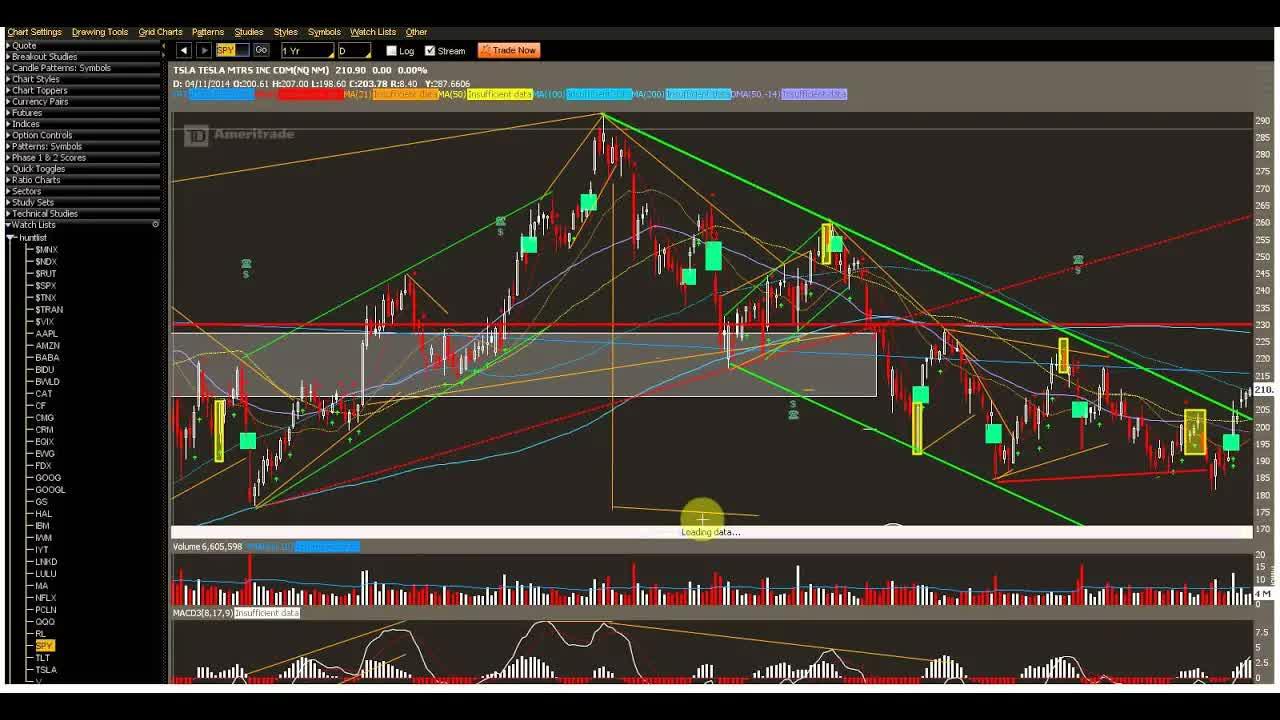Select TSLA in the huntlist
The image size is (1280, 720).
point(45,670)
